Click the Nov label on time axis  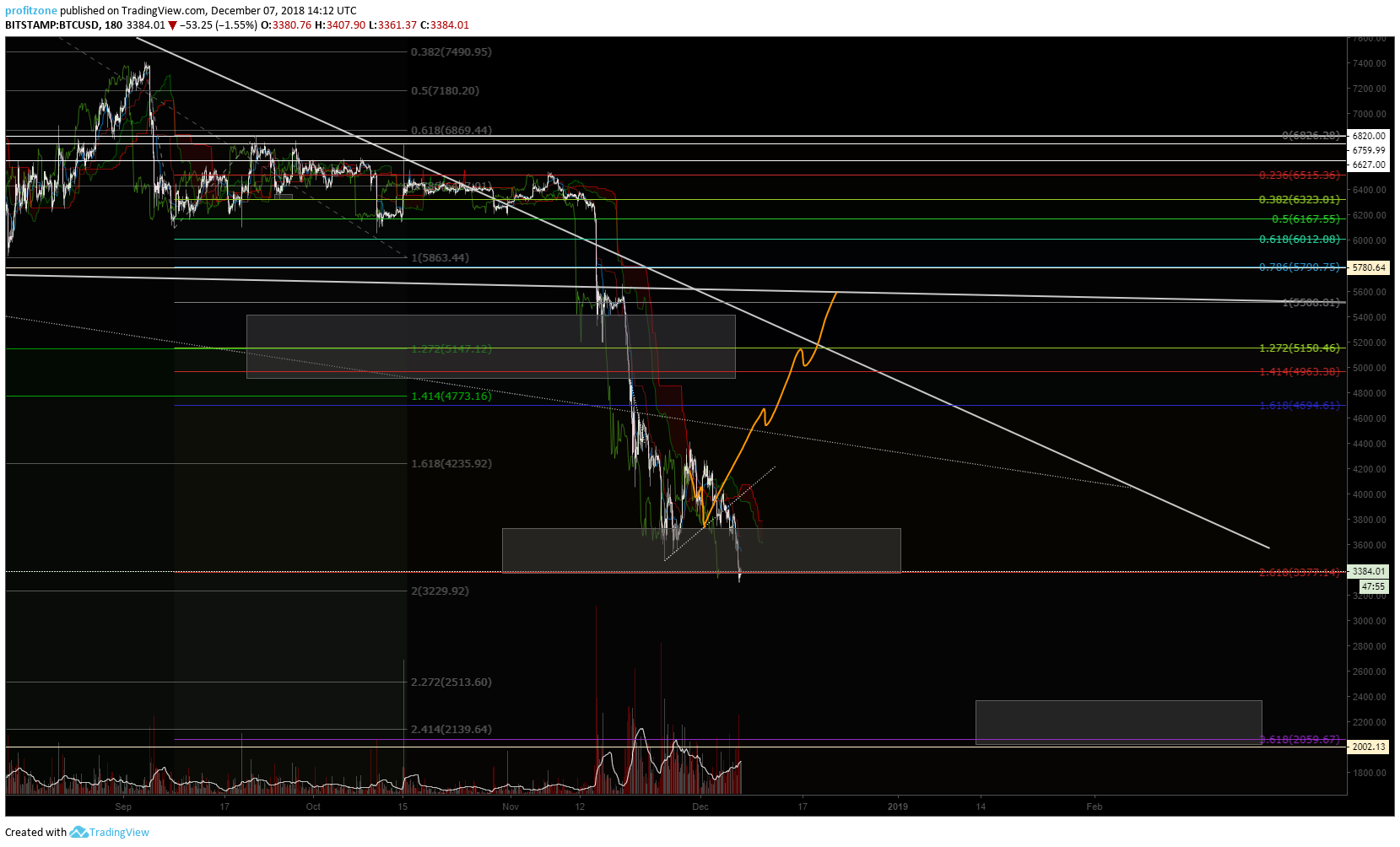[510, 807]
